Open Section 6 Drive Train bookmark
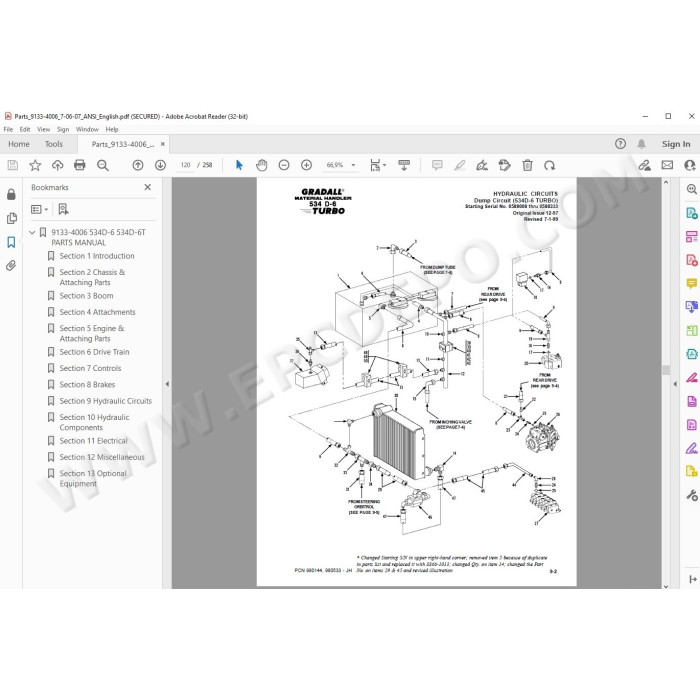This screenshot has width=700, height=700. coord(94,352)
